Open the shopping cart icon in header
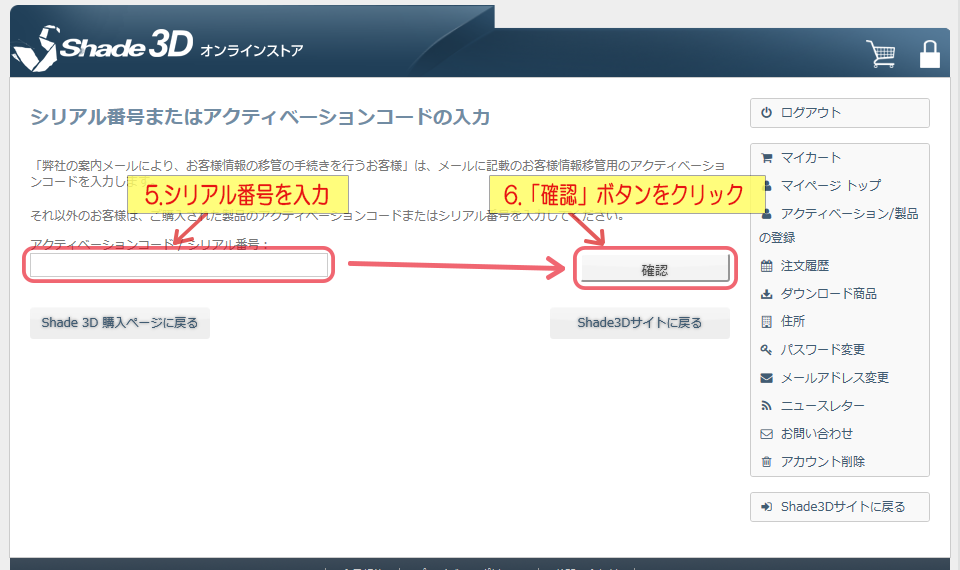Image resolution: width=960 pixels, height=570 pixels. click(881, 54)
